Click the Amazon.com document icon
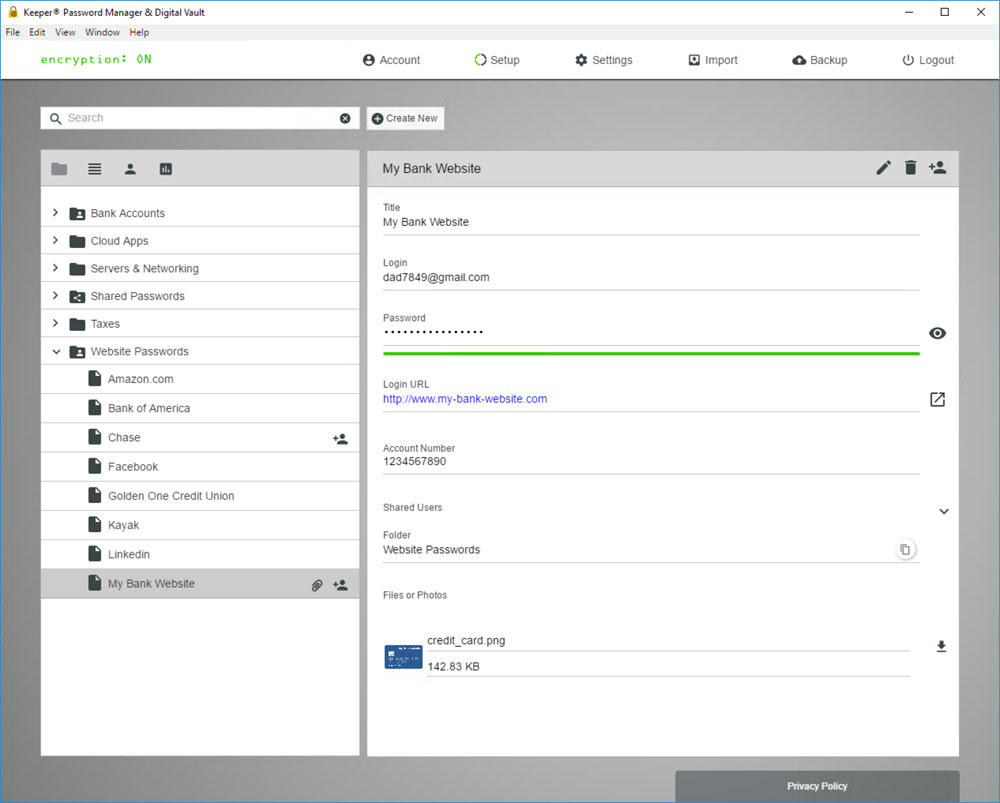This screenshot has height=803, width=1000. [94, 378]
